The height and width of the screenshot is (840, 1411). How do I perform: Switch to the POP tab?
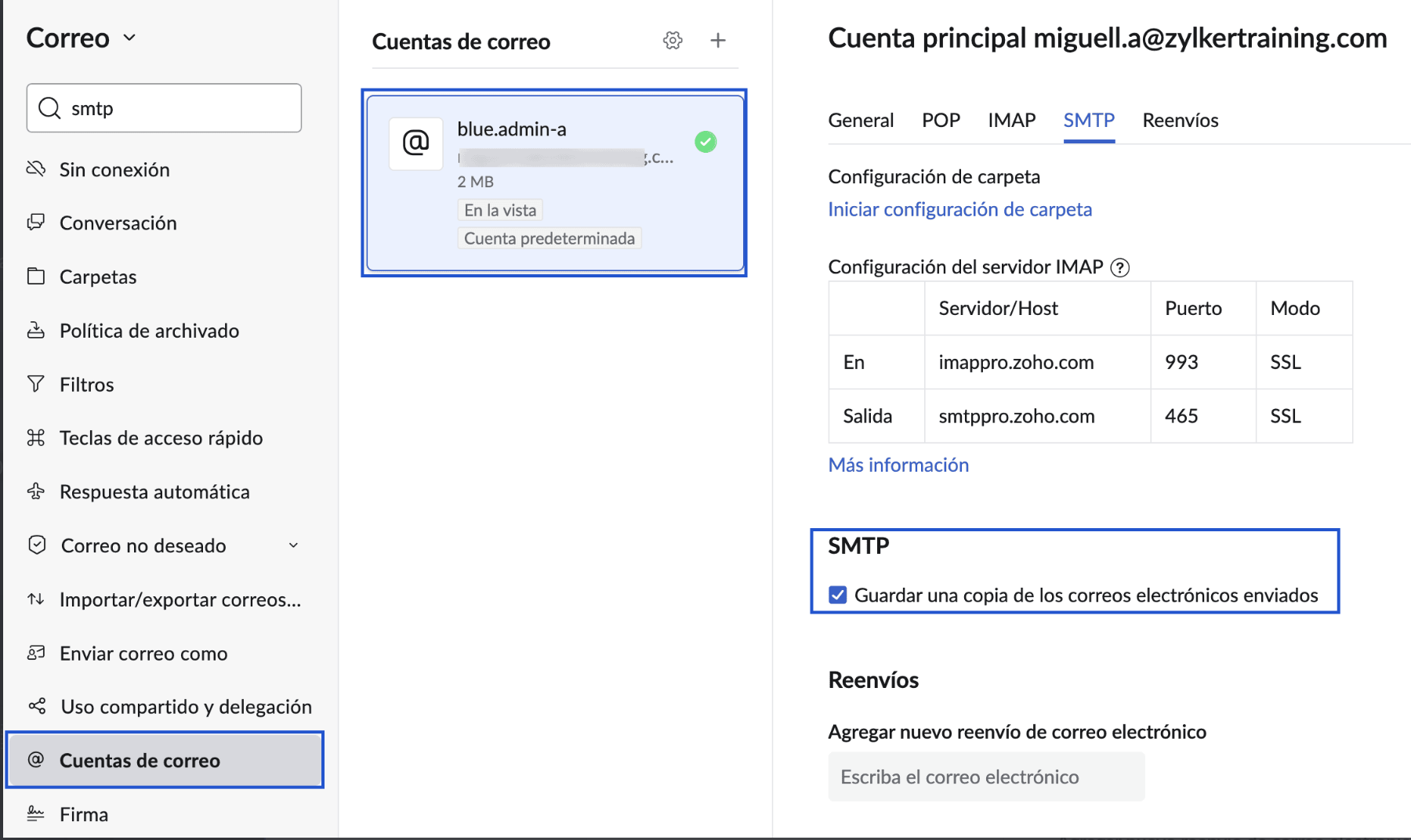tap(941, 120)
